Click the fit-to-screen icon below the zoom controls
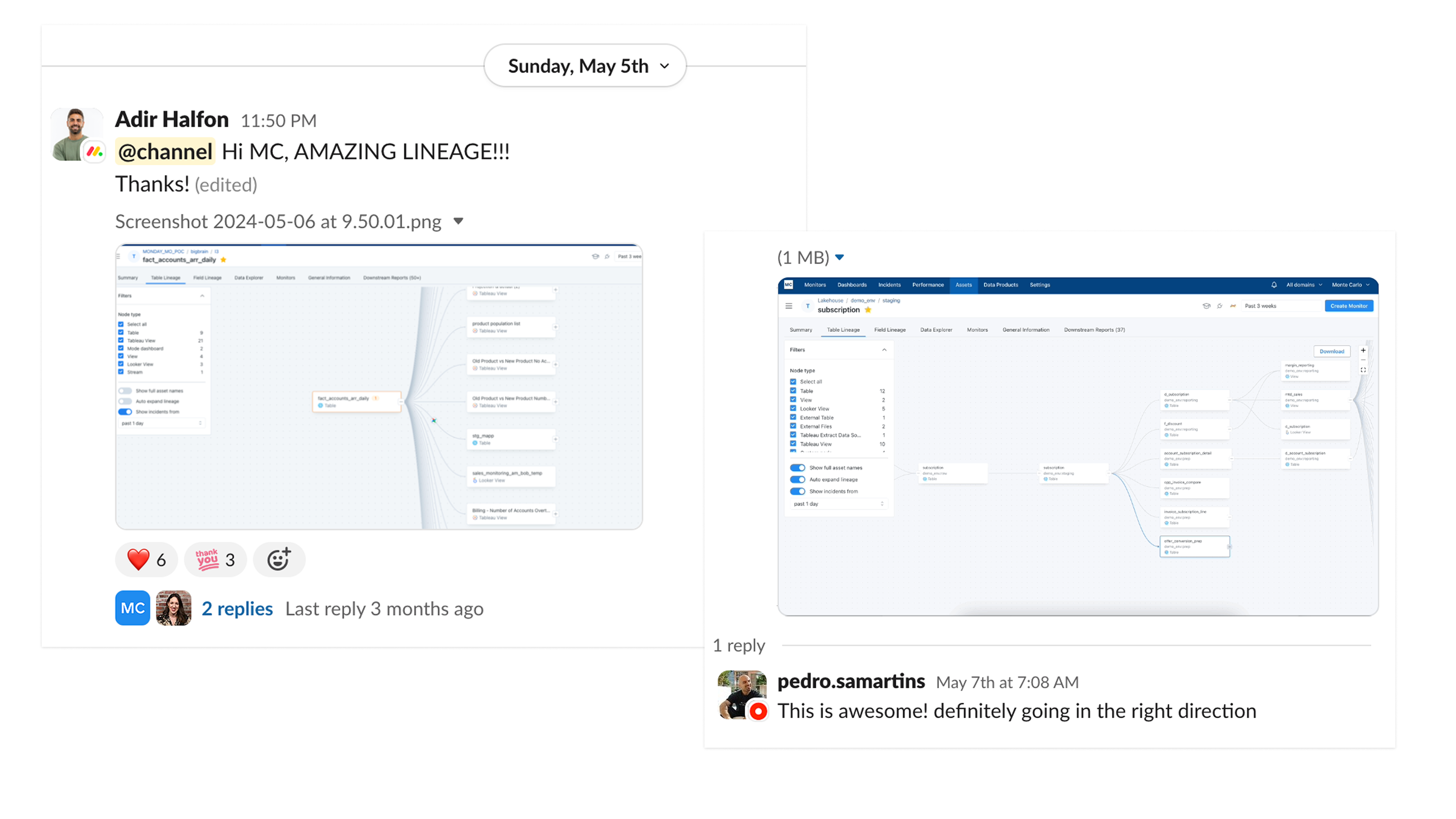The height and width of the screenshot is (819, 1456). coord(1363,370)
